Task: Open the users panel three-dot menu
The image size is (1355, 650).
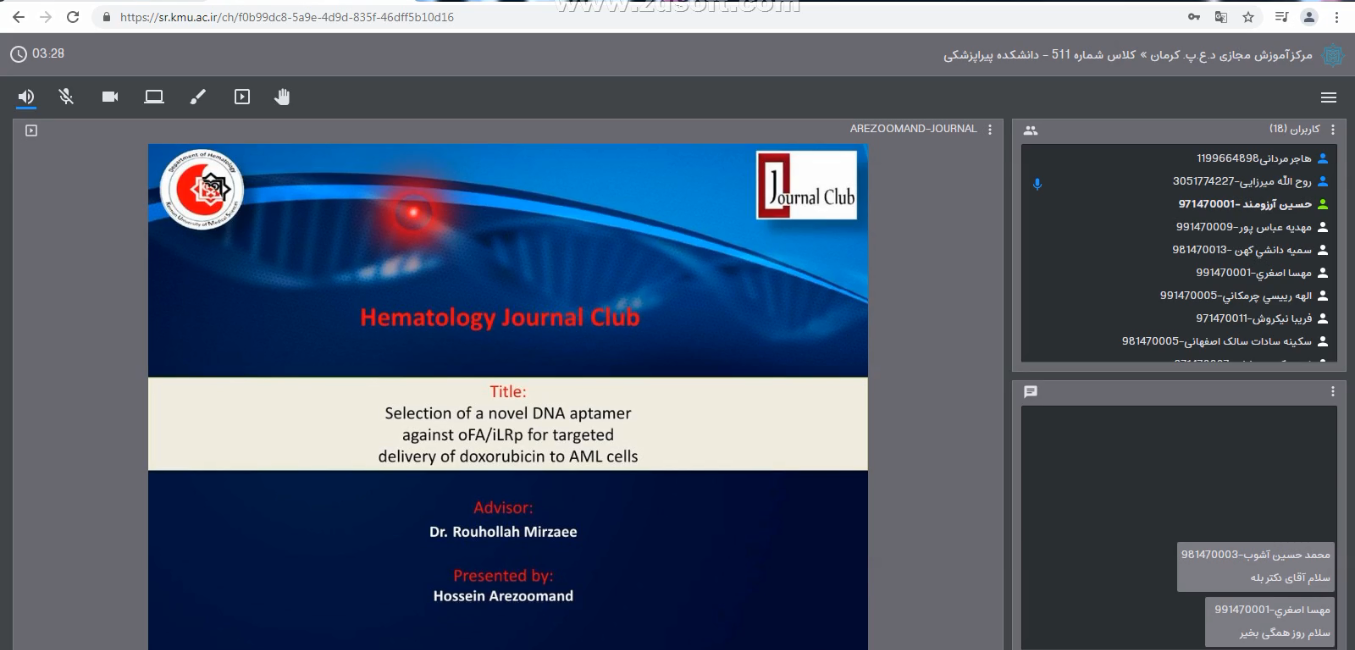Action: (1332, 130)
